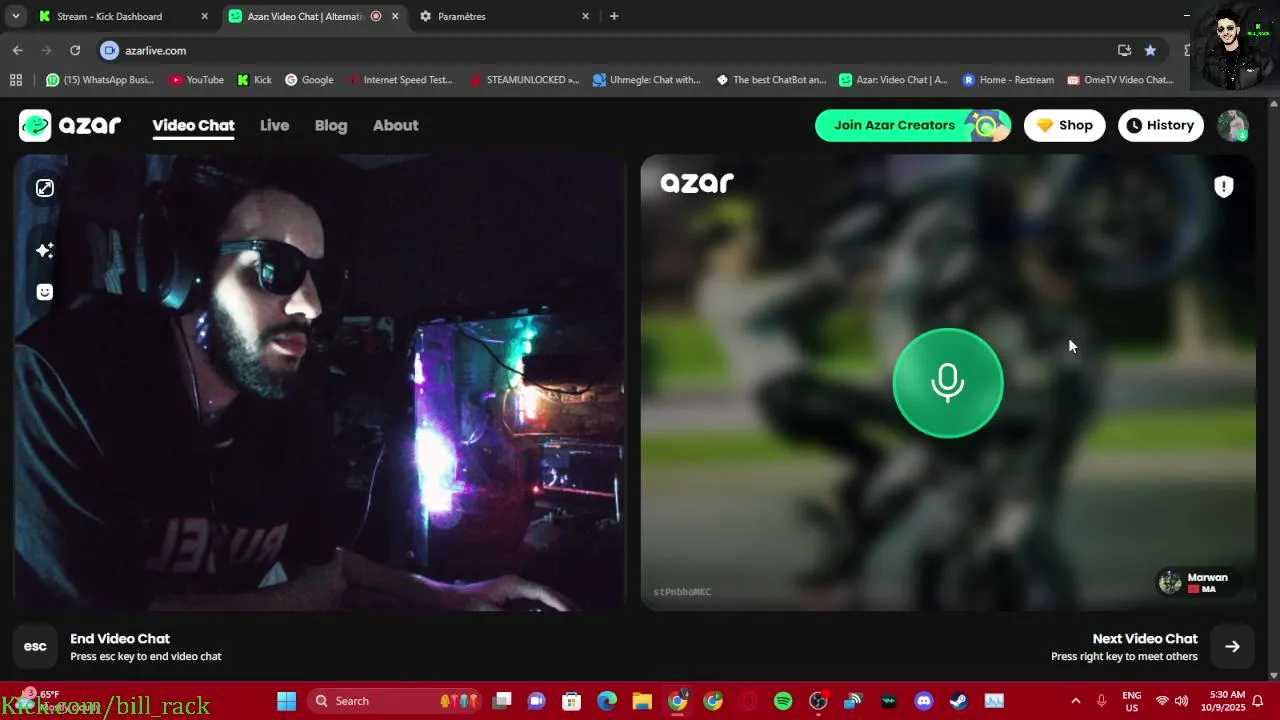Screen dimensions: 1280x720
Task: Open chat History
Action: [1160, 125]
